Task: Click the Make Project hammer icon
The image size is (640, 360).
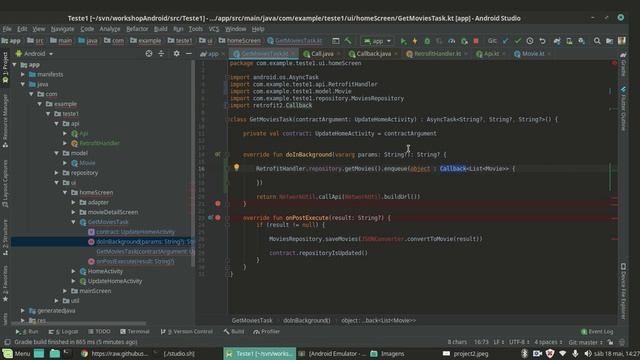Action: point(348,41)
